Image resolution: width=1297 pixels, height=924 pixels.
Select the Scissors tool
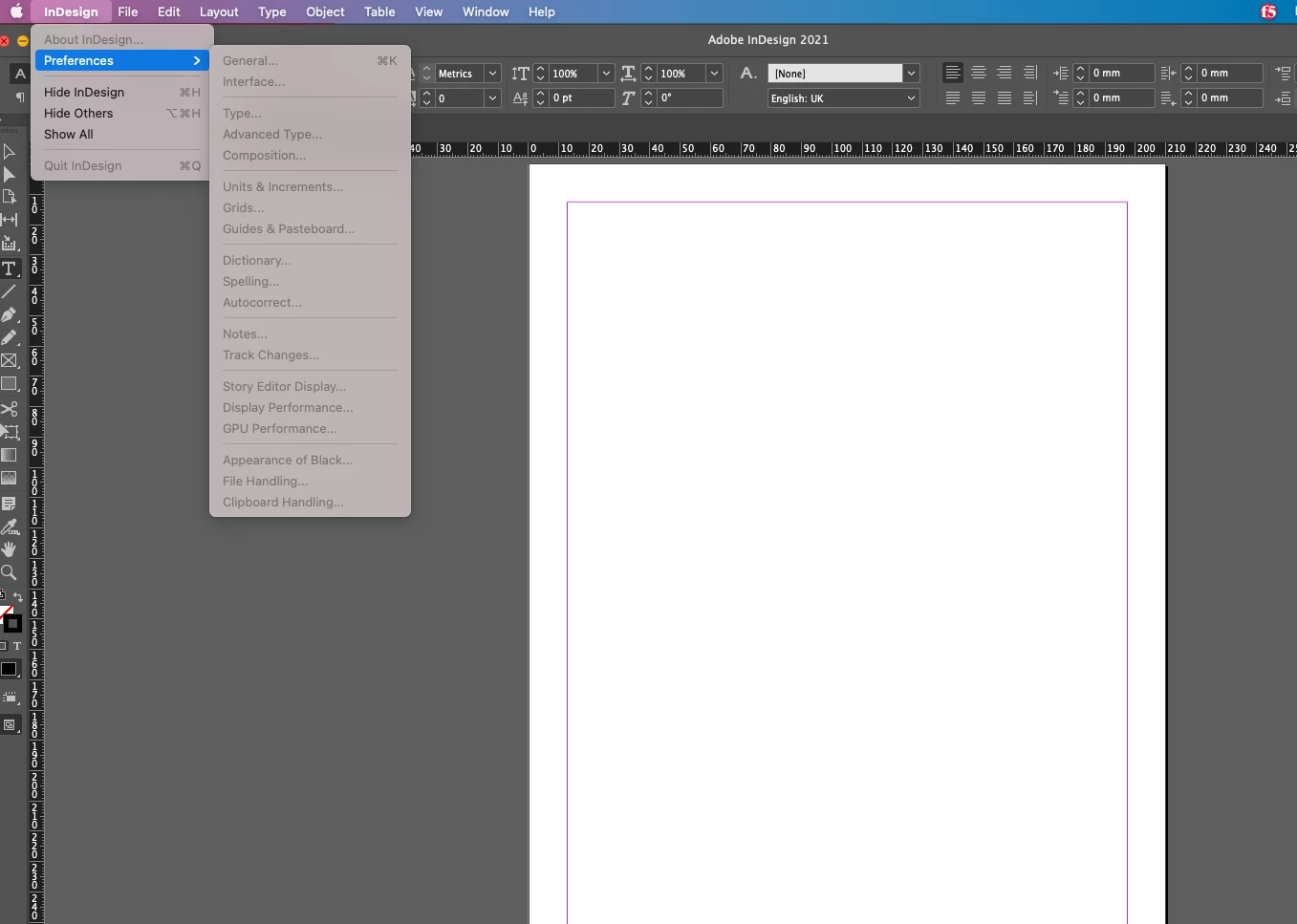tap(9, 409)
